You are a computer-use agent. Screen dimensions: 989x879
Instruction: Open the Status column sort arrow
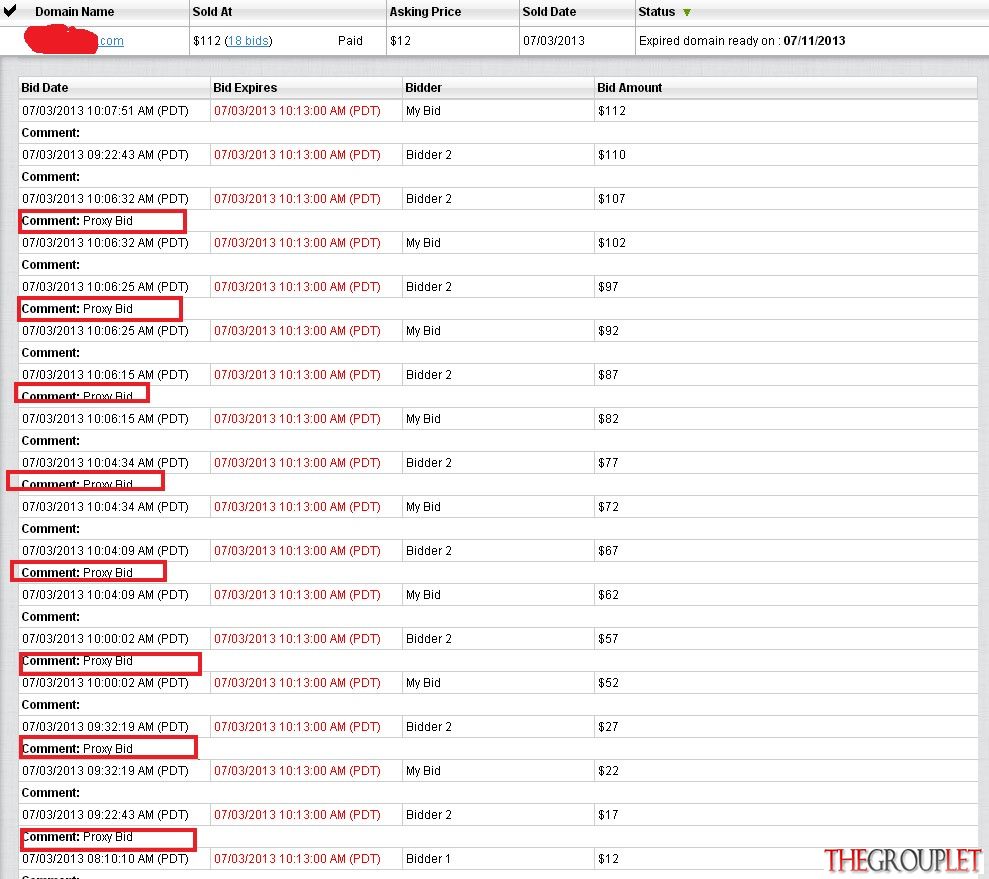(x=687, y=12)
